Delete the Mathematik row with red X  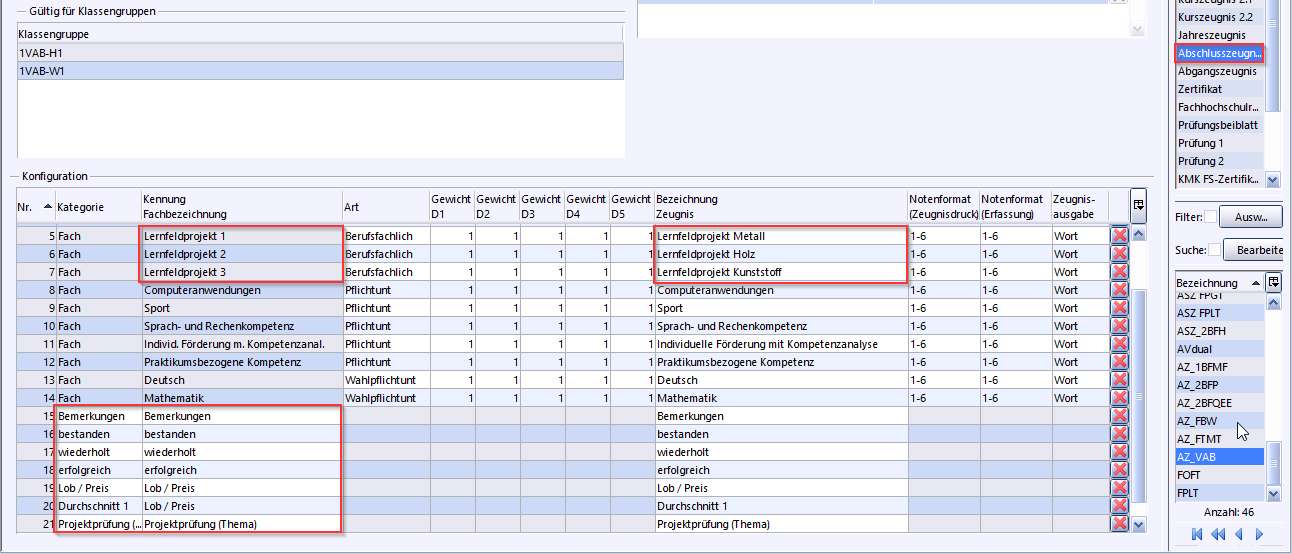point(1119,398)
